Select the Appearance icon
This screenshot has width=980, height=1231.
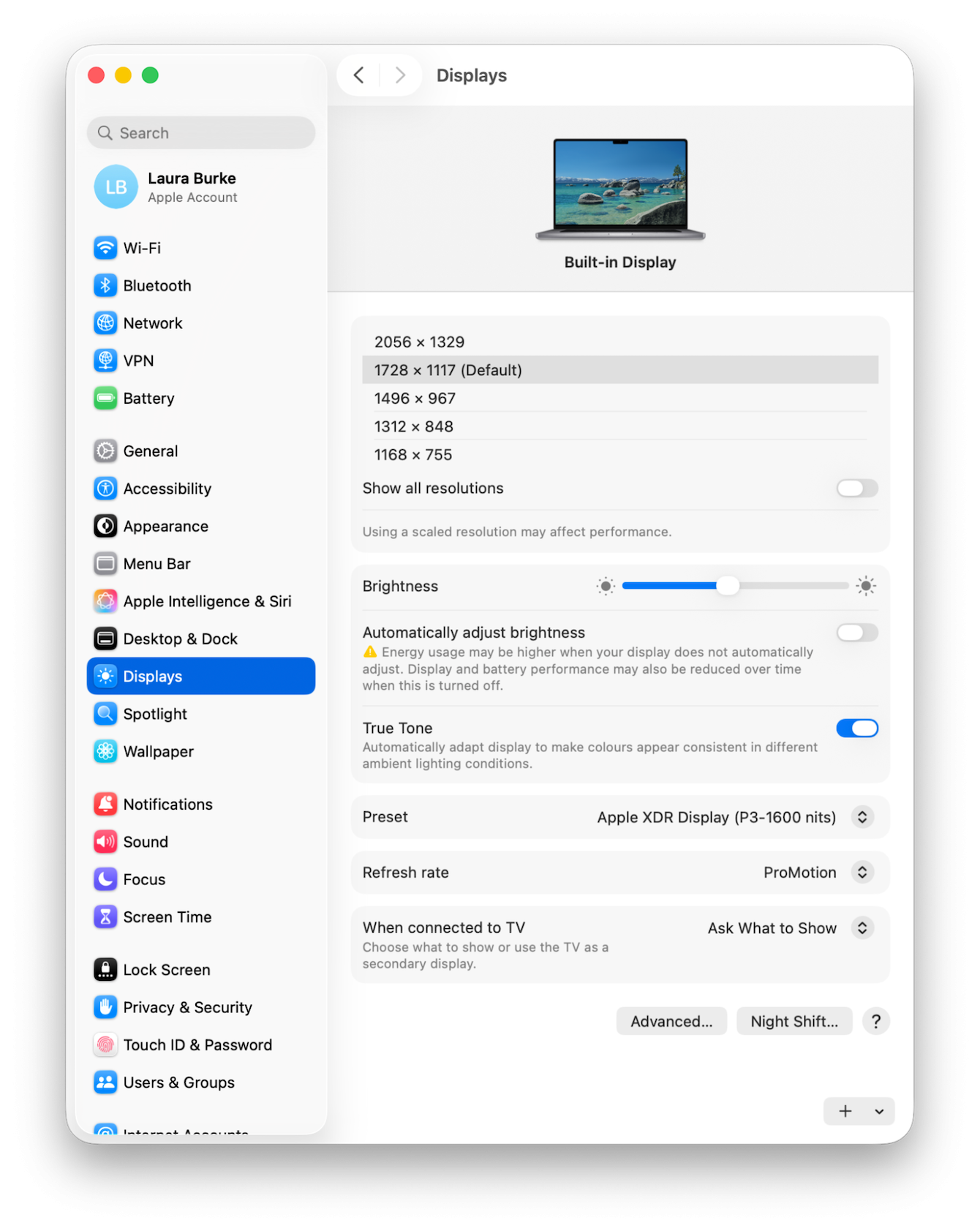pyautogui.click(x=105, y=526)
